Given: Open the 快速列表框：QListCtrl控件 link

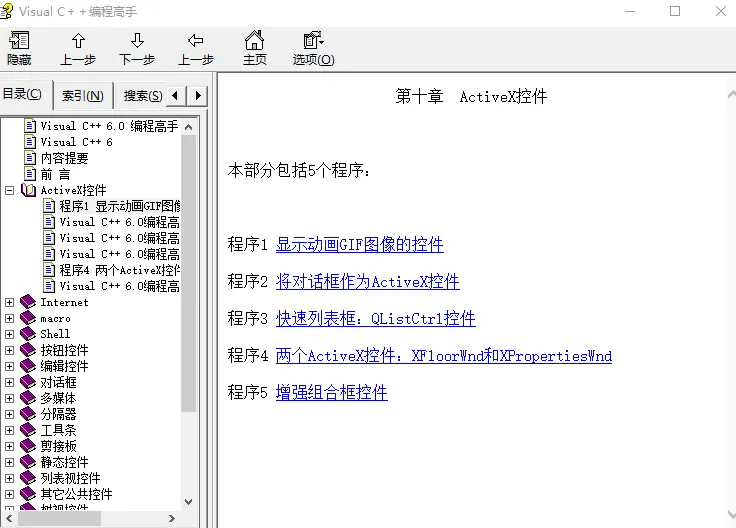Looking at the screenshot, I should 375,319.
